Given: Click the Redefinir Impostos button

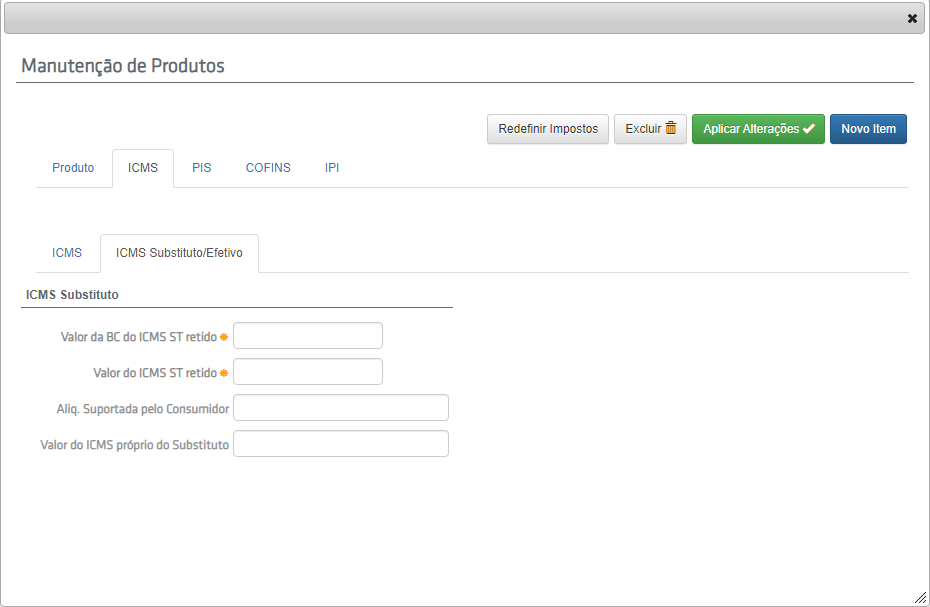Looking at the screenshot, I should [x=547, y=129].
